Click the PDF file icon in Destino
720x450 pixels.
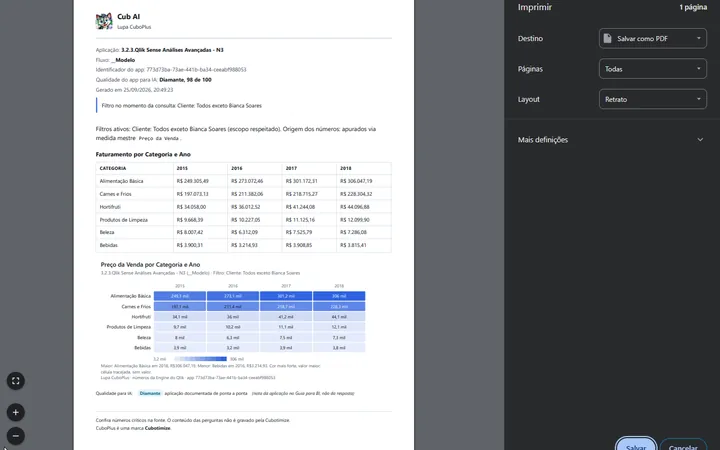point(608,39)
